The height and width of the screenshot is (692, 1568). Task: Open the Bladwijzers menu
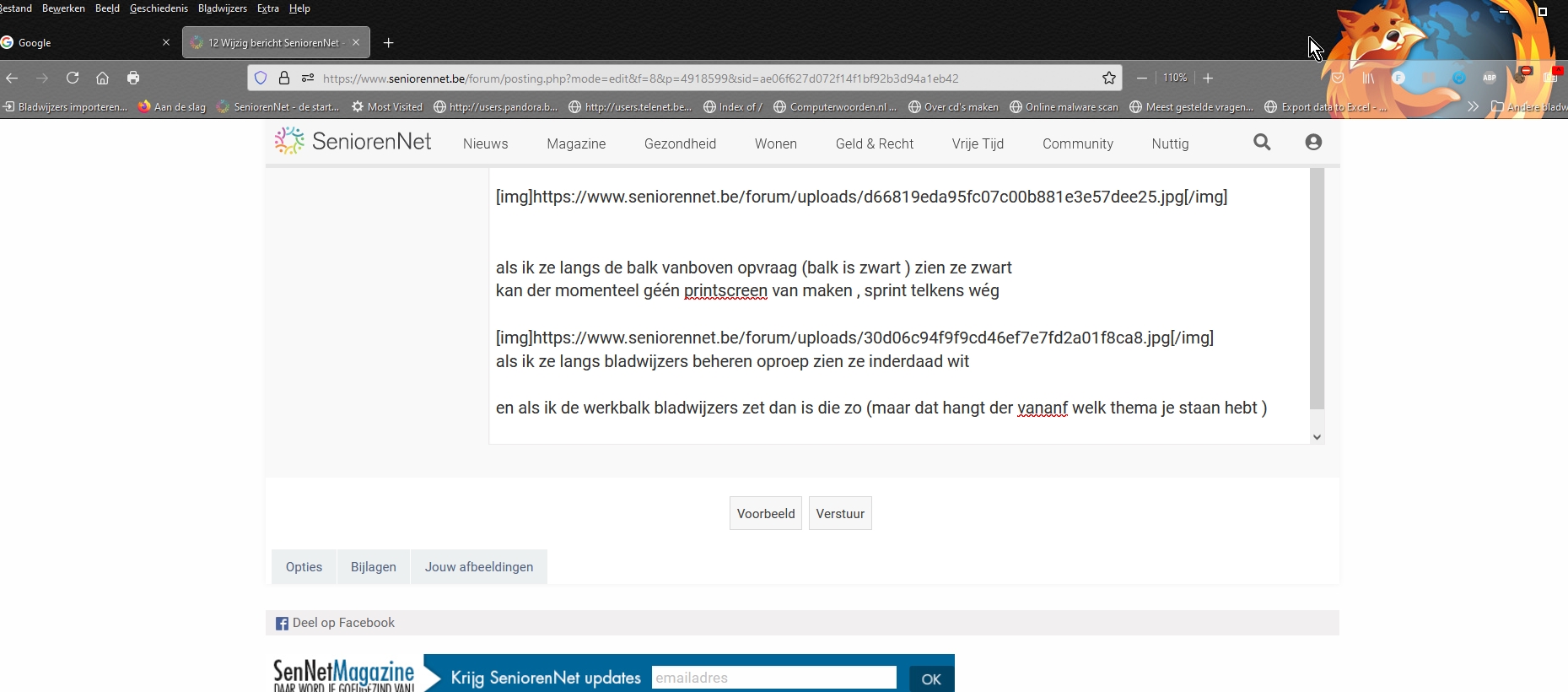(223, 8)
